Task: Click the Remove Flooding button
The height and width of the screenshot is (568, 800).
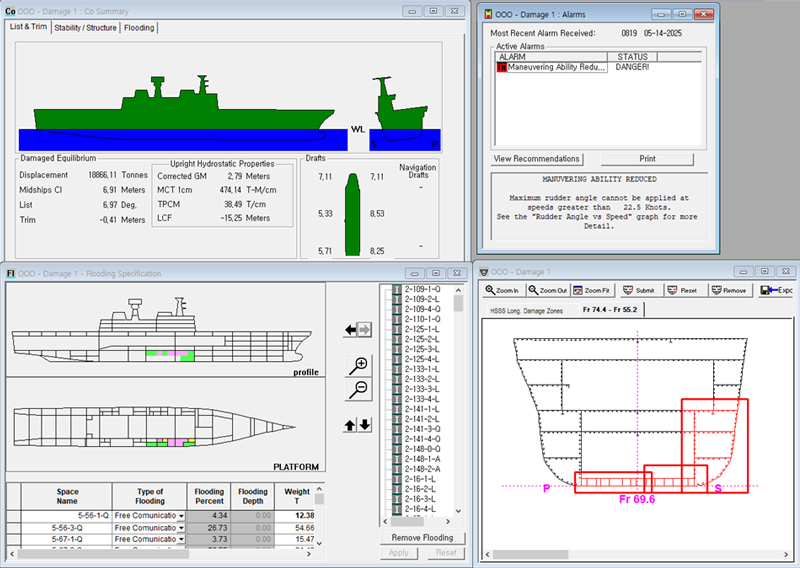Action: pyautogui.click(x=422, y=538)
